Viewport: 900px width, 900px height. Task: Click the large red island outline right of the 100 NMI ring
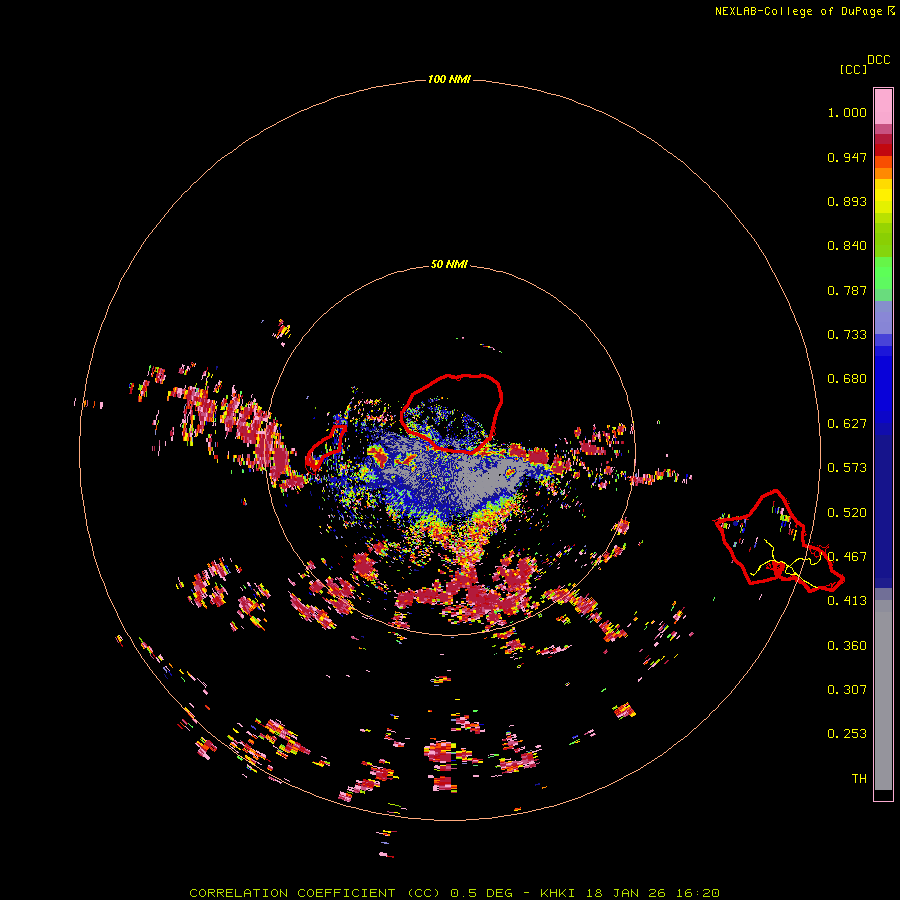point(778,541)
